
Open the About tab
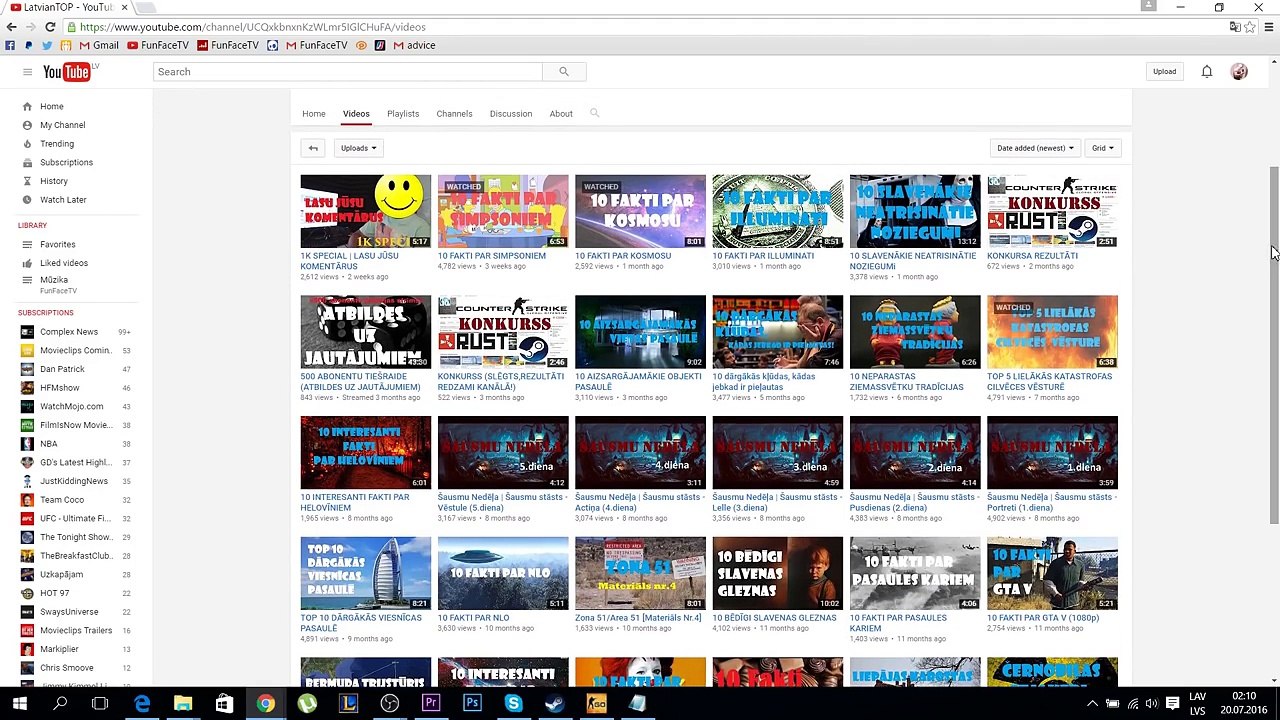pos(561,114)
